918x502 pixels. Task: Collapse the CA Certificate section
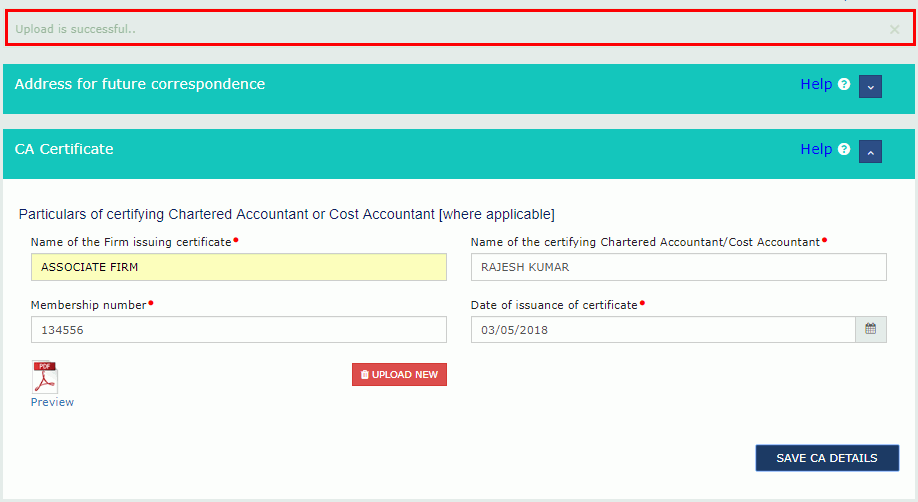pyautogui.click(x=870, y=151)
